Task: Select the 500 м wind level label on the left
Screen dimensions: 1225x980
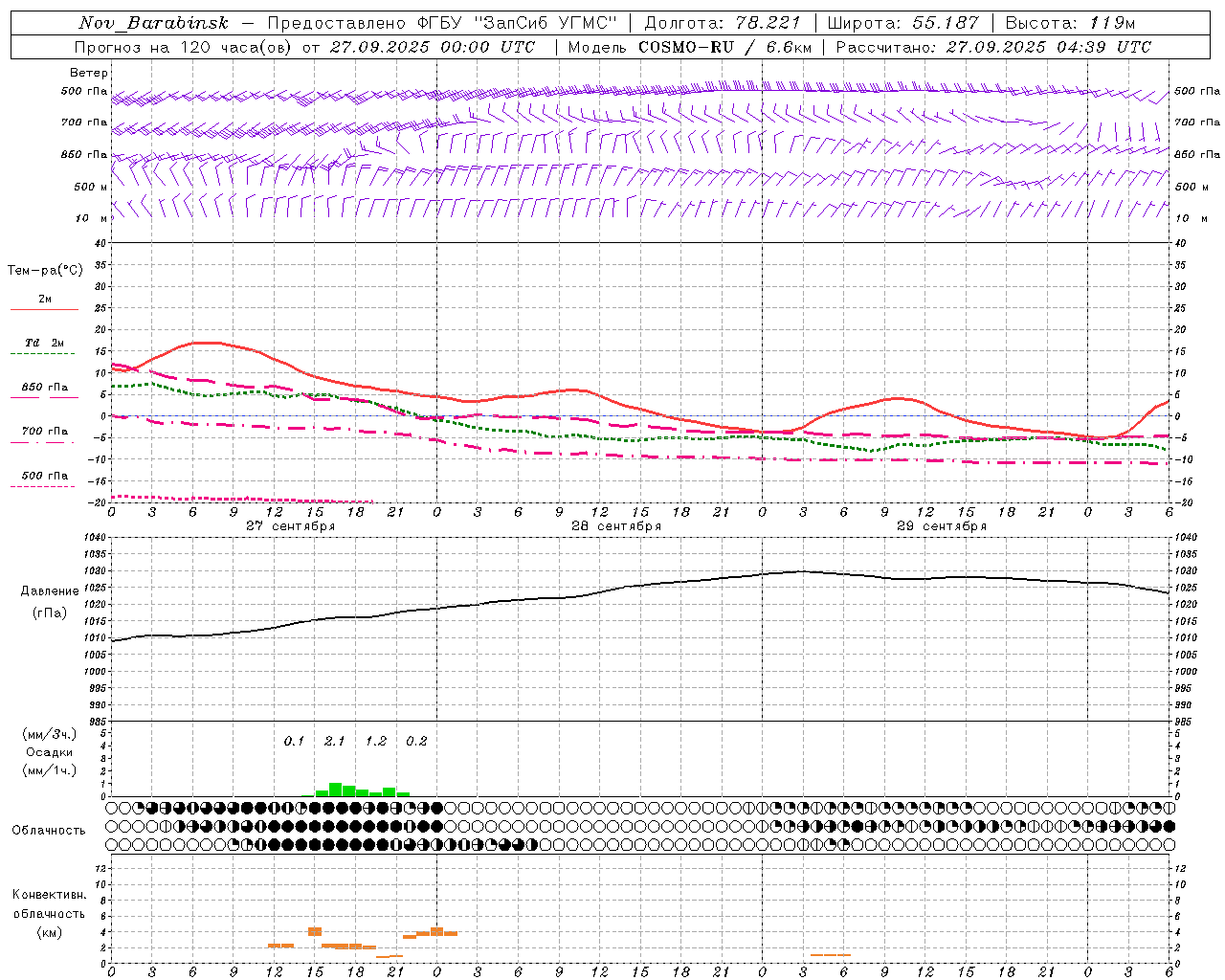Action: pos(91,187)
